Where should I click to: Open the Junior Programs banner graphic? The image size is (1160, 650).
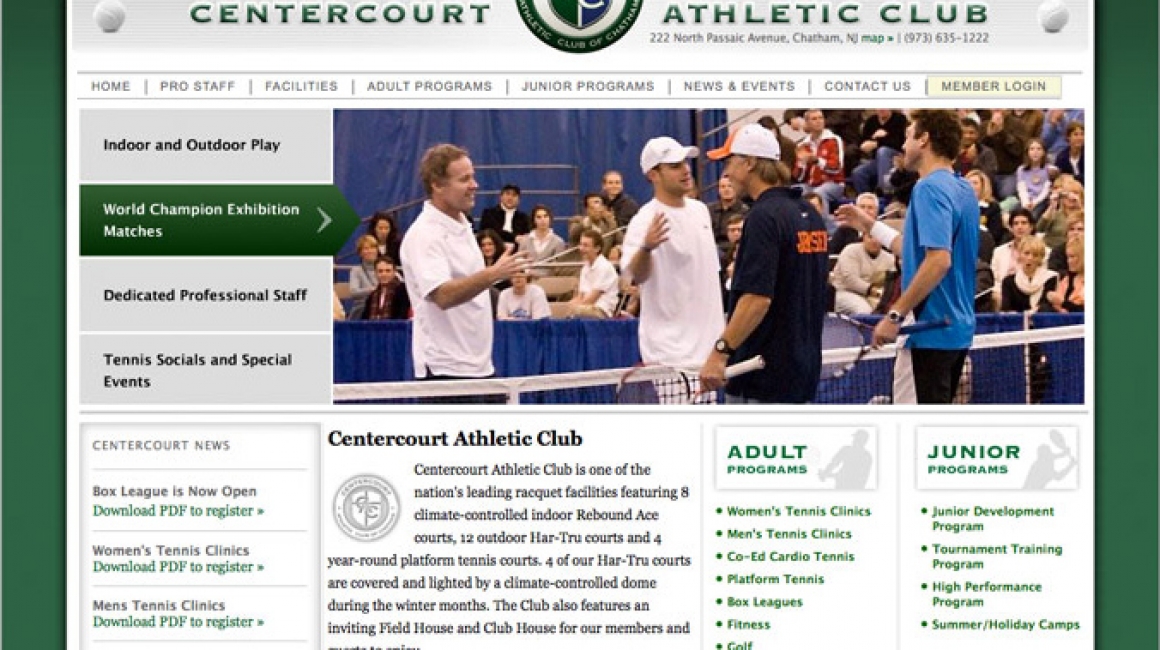(997, 458)
